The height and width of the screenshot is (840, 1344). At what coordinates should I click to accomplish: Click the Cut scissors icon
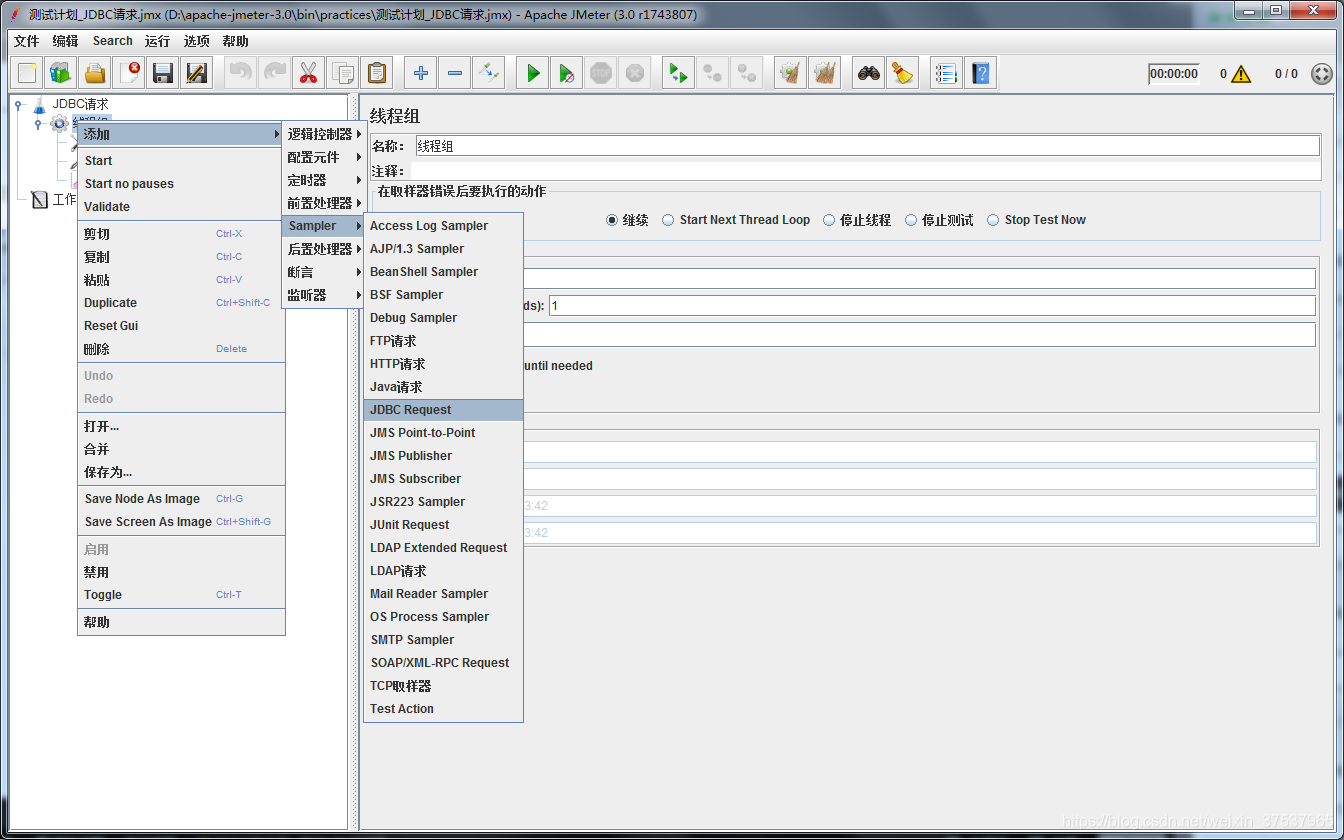309,73
